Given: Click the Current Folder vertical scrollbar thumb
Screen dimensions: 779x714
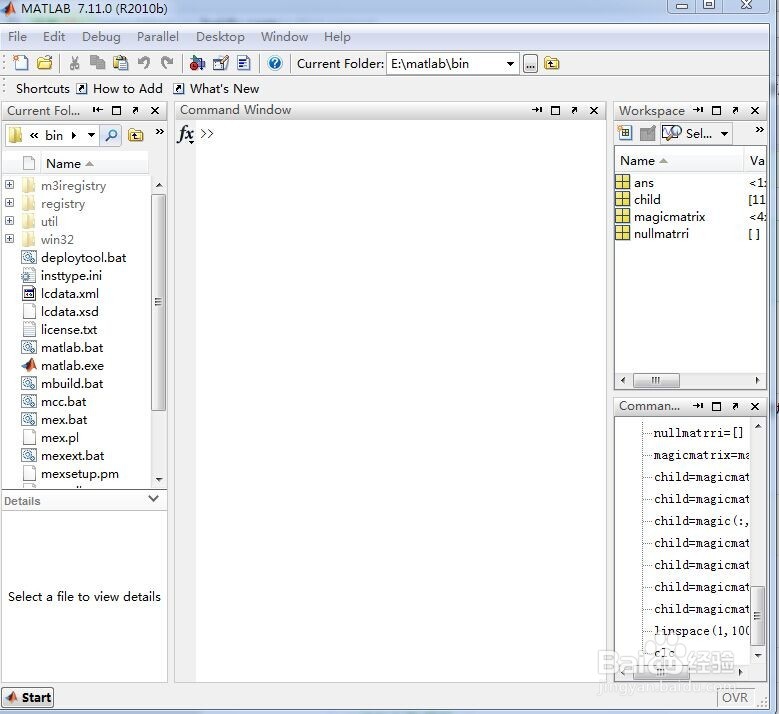Looking at the screenshot, I should click(158, 303).
